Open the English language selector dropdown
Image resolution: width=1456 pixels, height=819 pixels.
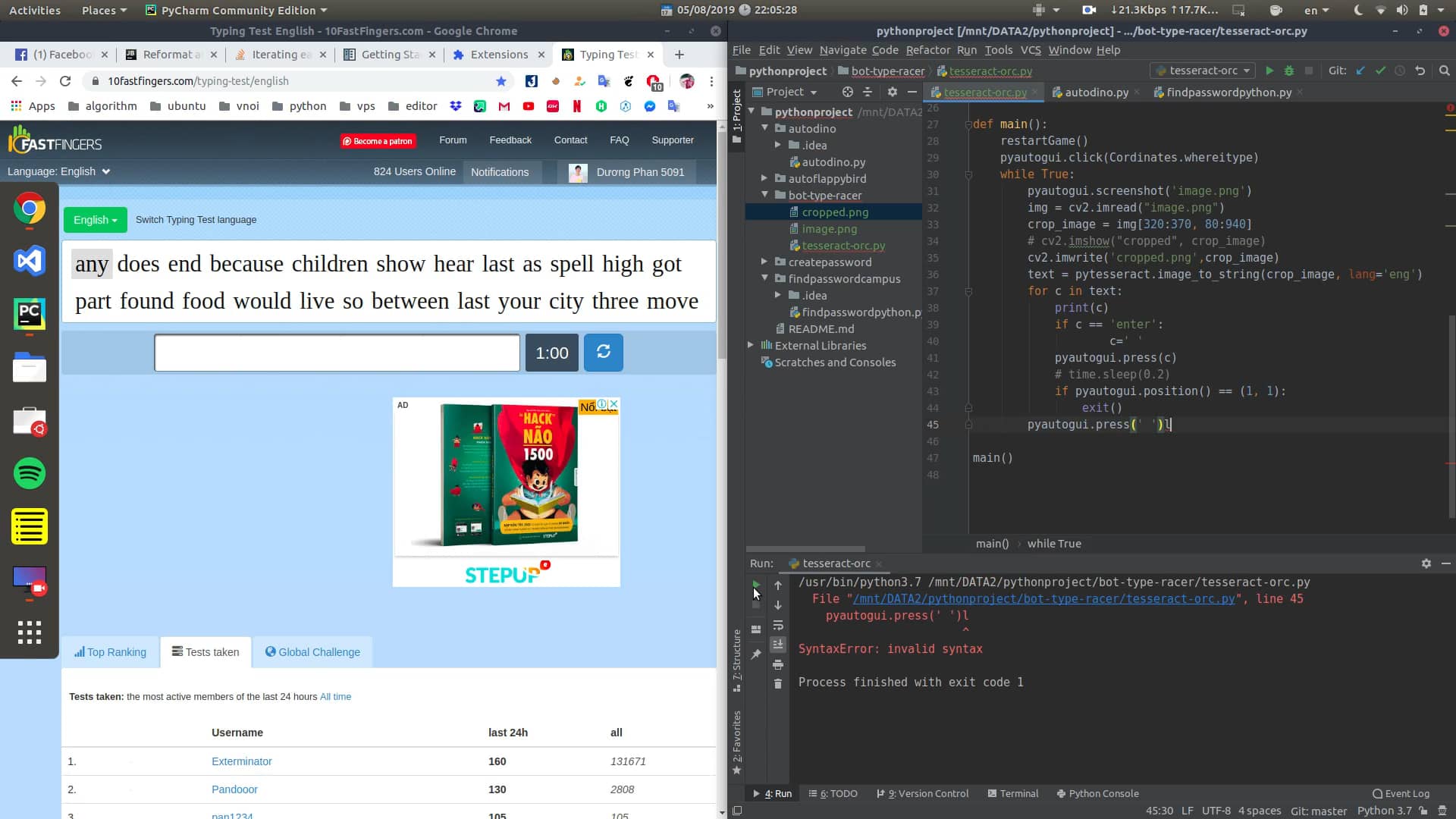coord(94,220)
